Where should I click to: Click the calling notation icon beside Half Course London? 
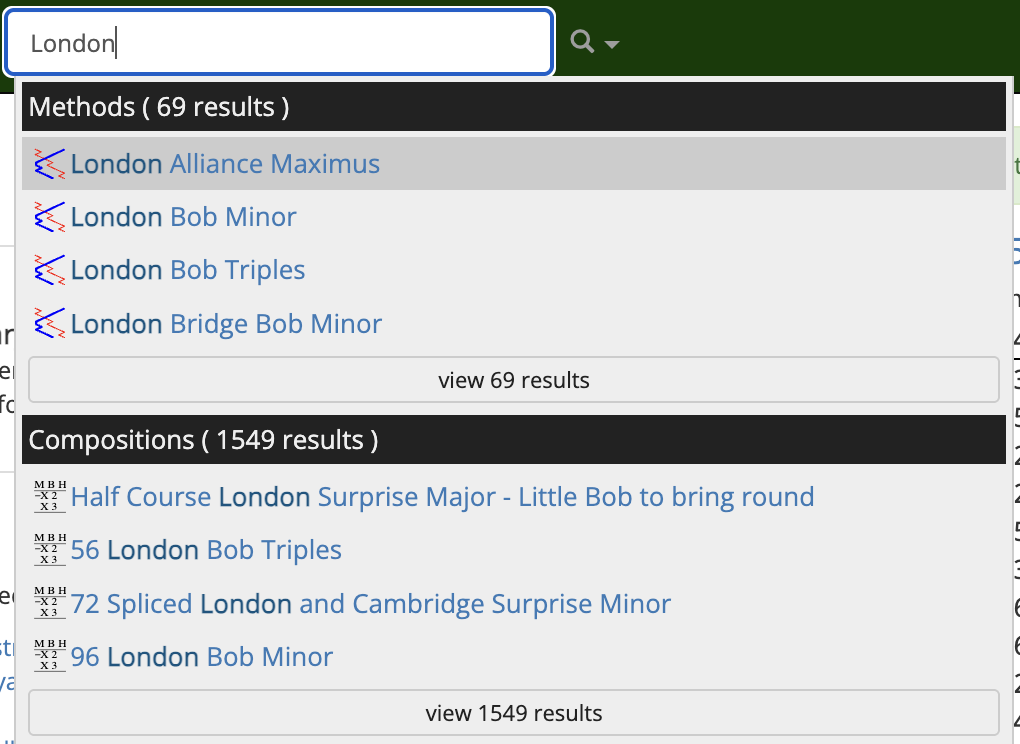(49, 496)
